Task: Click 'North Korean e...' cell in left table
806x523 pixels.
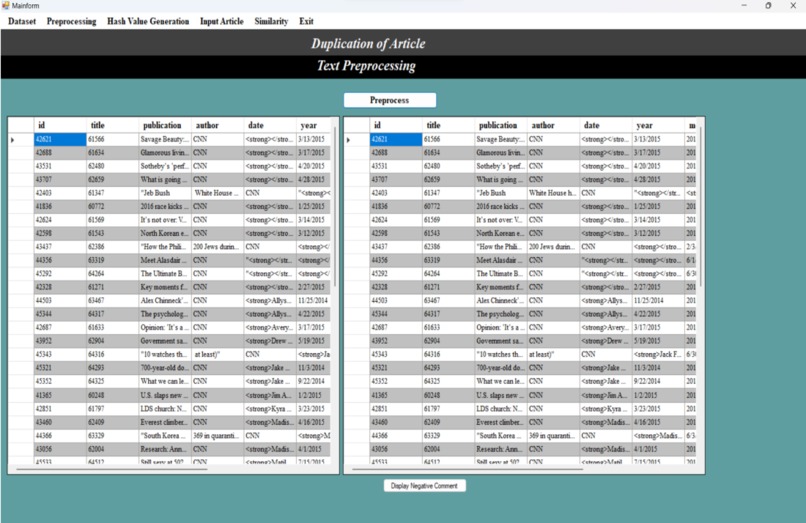Action: (x=165, y=233)
